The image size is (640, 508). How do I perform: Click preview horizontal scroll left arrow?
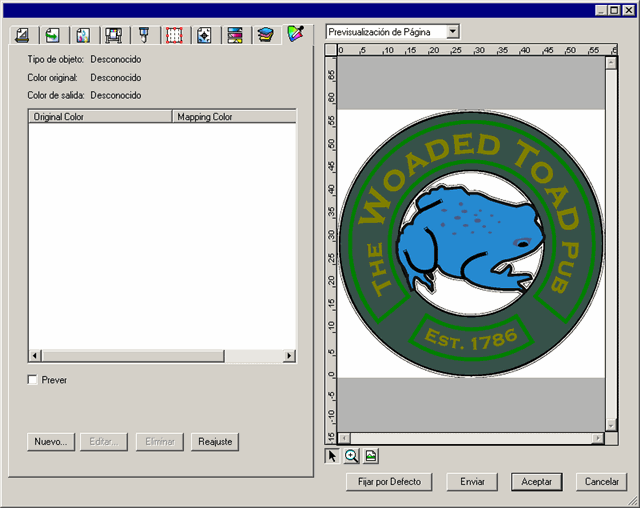click(x=344, y=438)
